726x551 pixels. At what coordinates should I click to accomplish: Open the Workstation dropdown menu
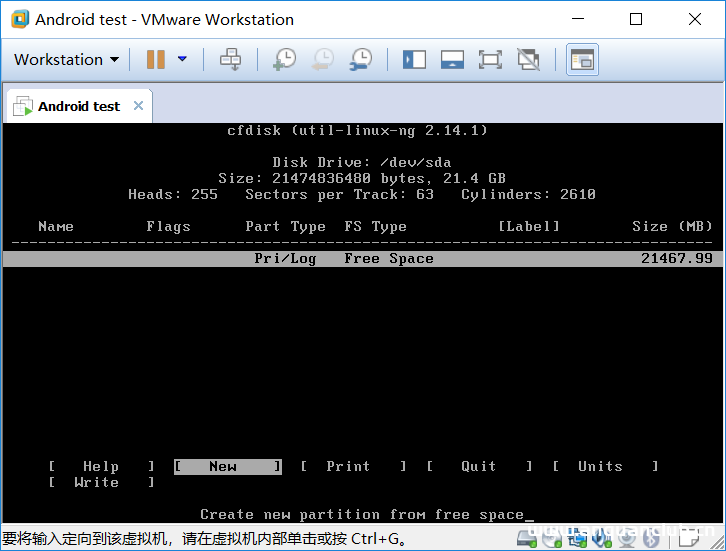tap(66, 59)
